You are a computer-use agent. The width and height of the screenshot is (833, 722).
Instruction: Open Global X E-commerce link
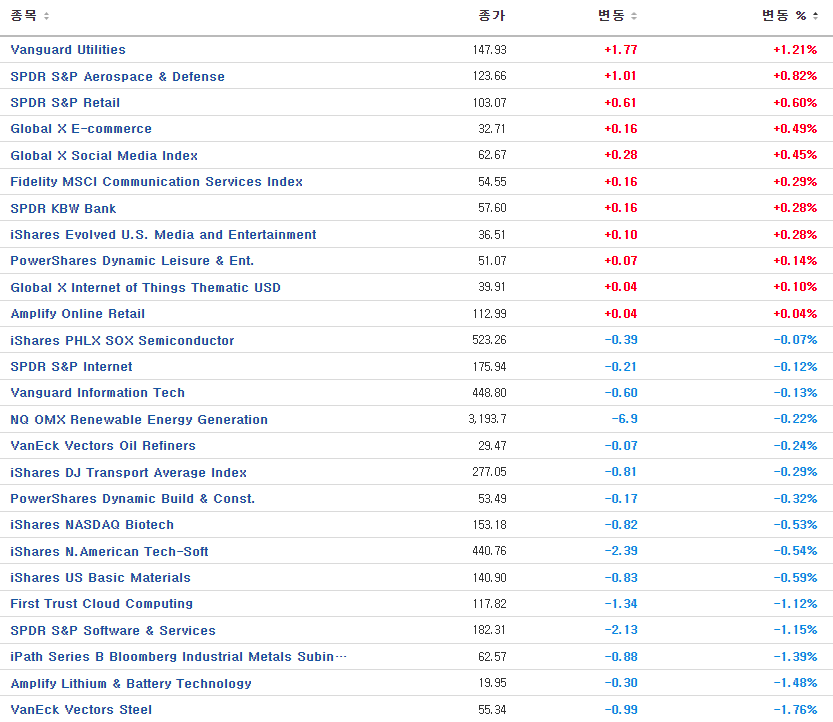click(81, 129)
